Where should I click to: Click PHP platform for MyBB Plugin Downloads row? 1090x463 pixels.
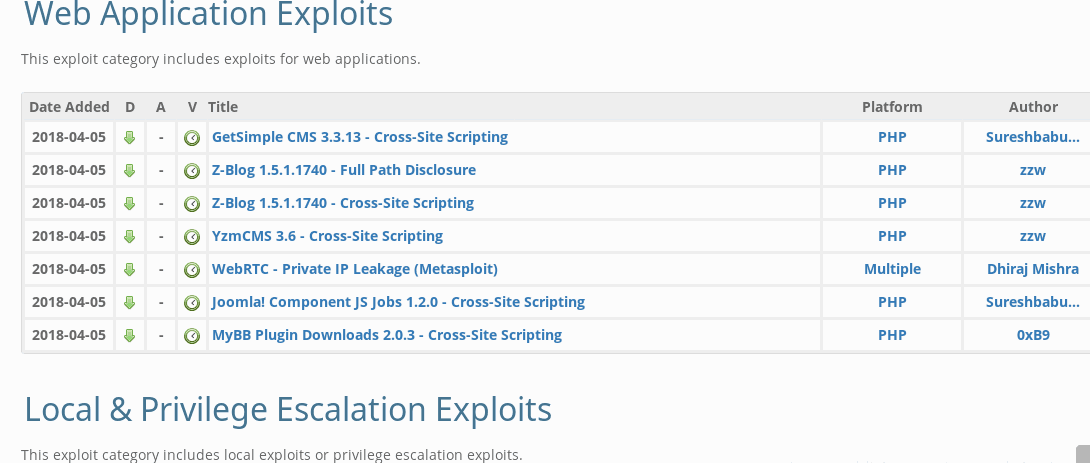[892, 335]
